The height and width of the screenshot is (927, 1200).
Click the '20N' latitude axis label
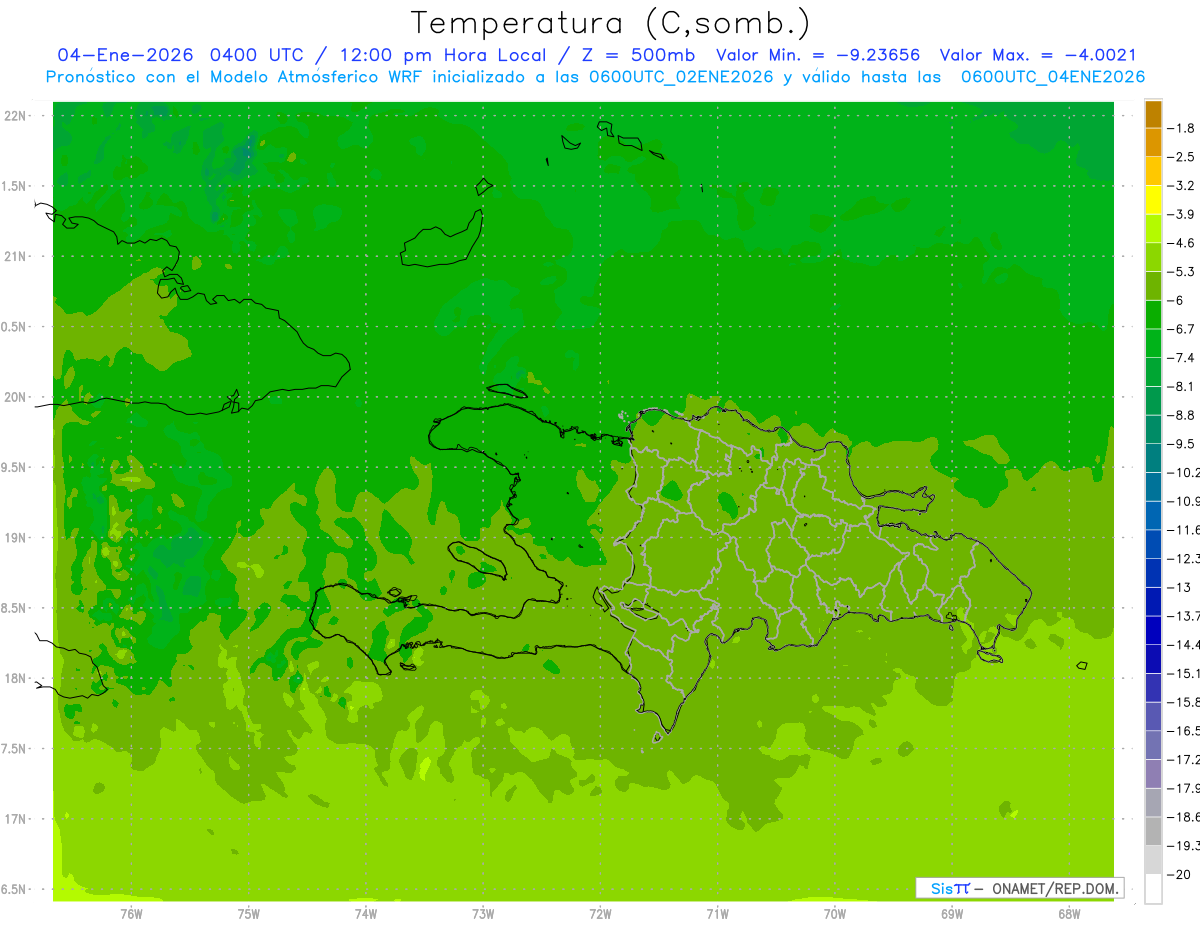16,397
